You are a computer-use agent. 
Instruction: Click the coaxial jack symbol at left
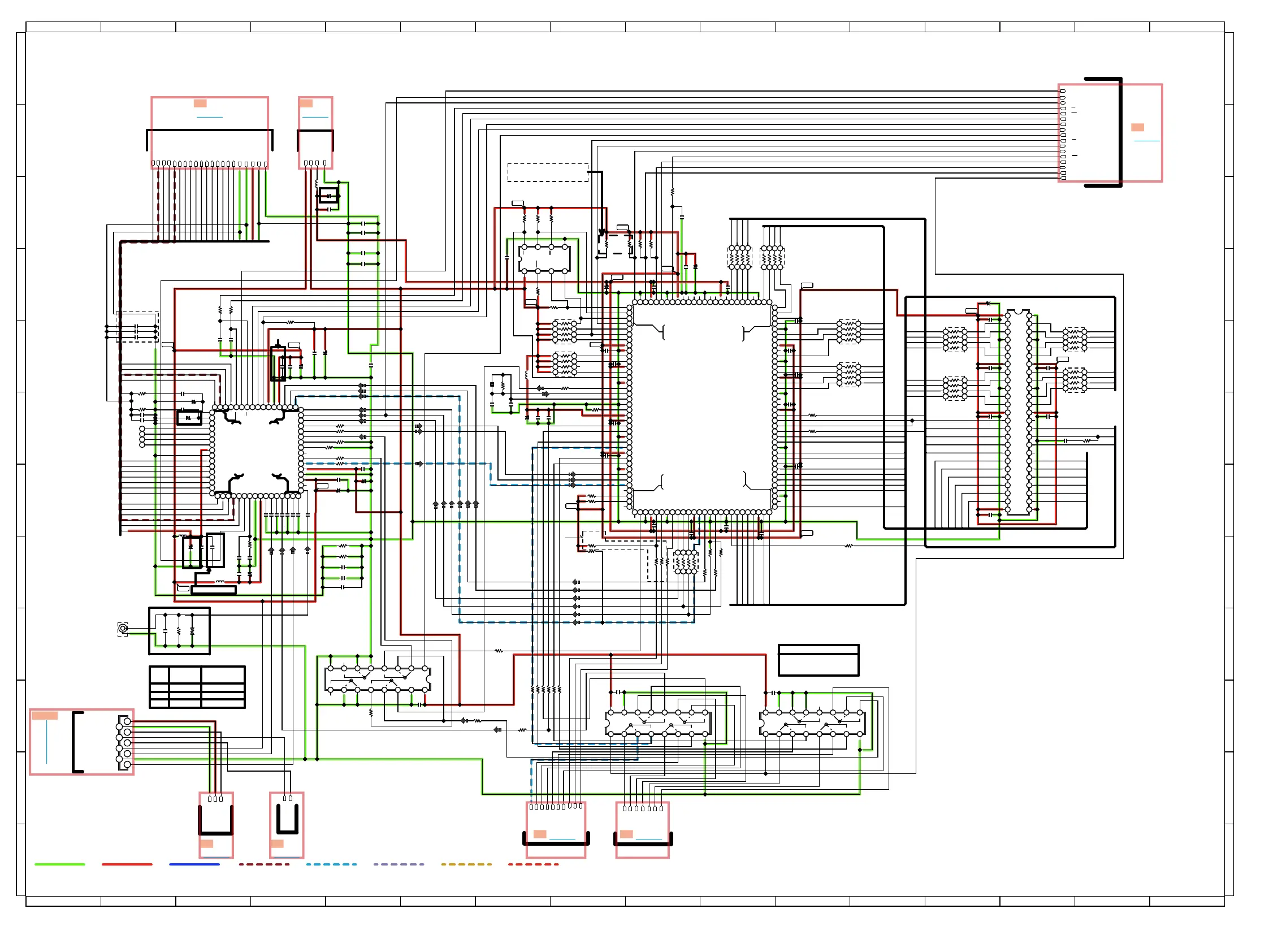click(x=123, y=628)
